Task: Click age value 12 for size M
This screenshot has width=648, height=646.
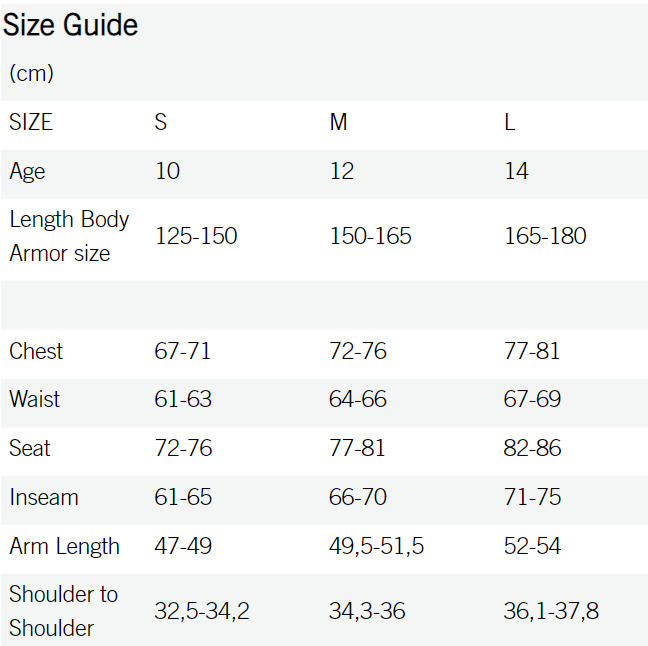Action: coord(342,171)
